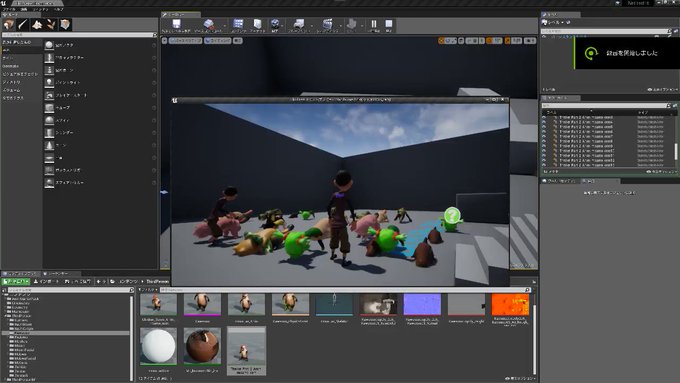Select the Paint mode brush icon
Screen dimensions: 680x383
[23, 24]
